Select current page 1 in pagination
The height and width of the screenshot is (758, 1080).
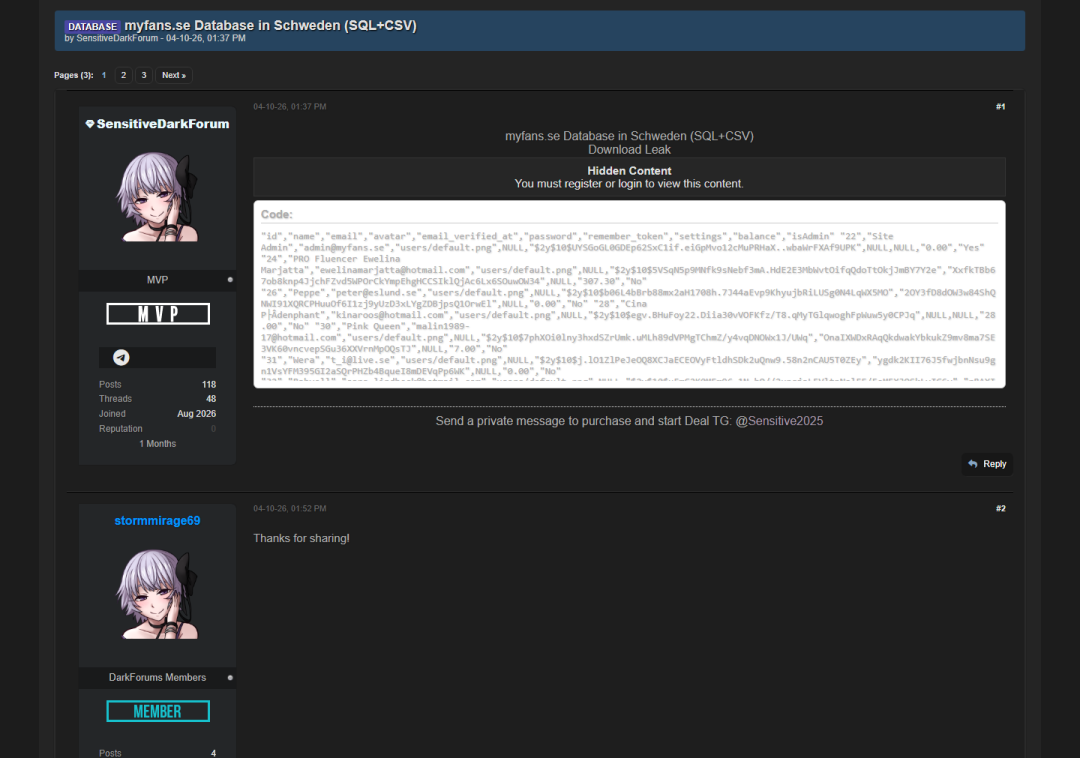pos(104,75)
